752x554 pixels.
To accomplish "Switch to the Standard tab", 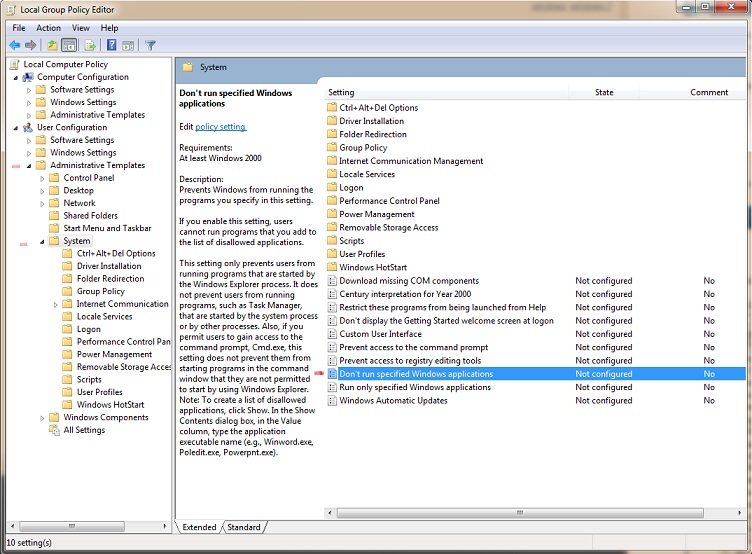I will tap(244, 527).
